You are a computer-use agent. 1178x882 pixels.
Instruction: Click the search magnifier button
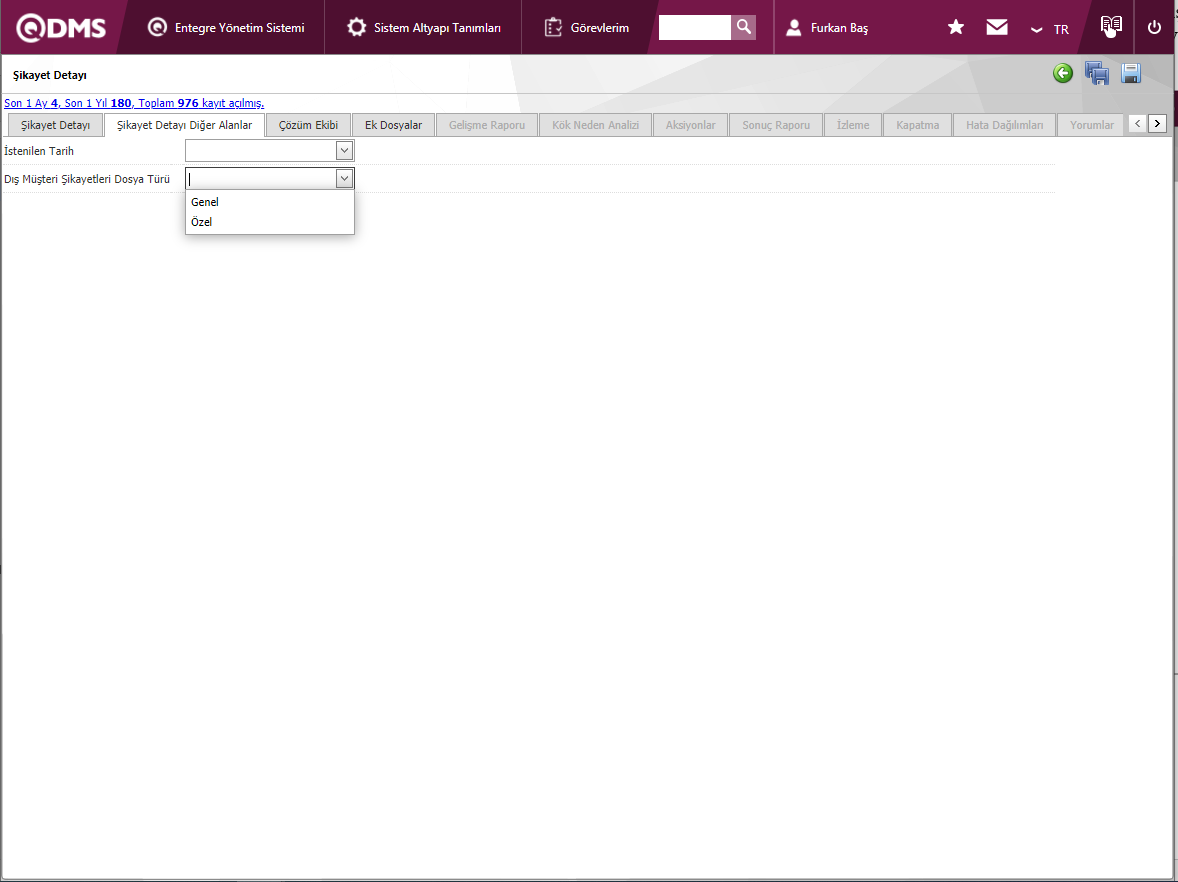743,27
